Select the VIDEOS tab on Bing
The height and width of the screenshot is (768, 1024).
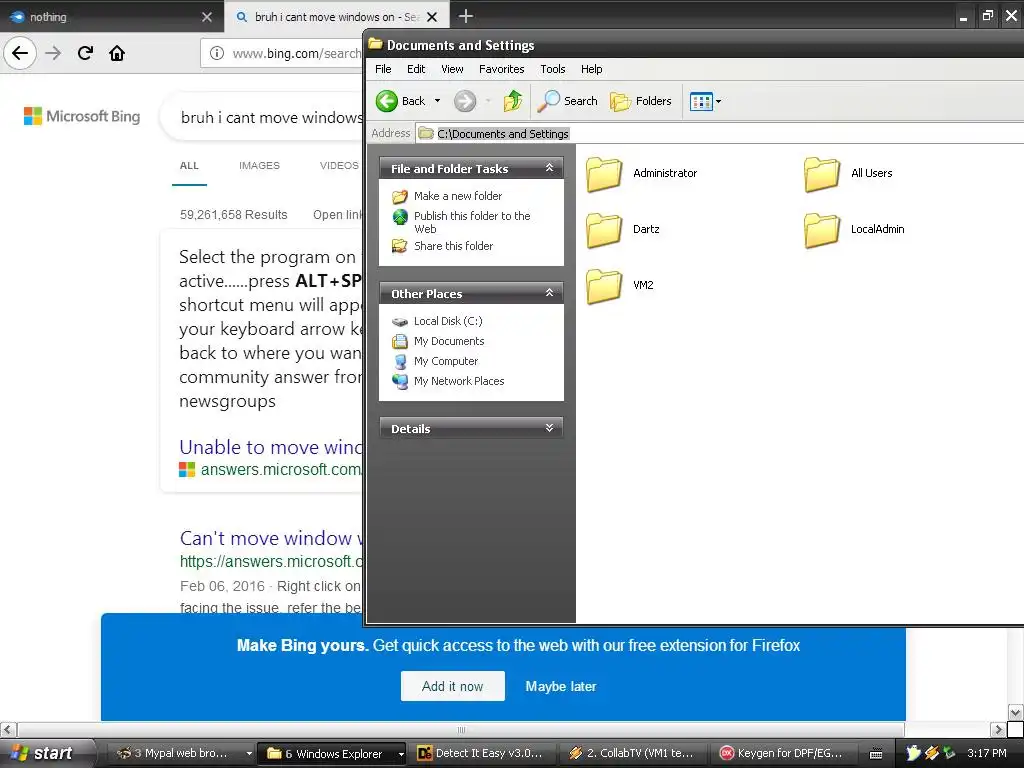339,166
